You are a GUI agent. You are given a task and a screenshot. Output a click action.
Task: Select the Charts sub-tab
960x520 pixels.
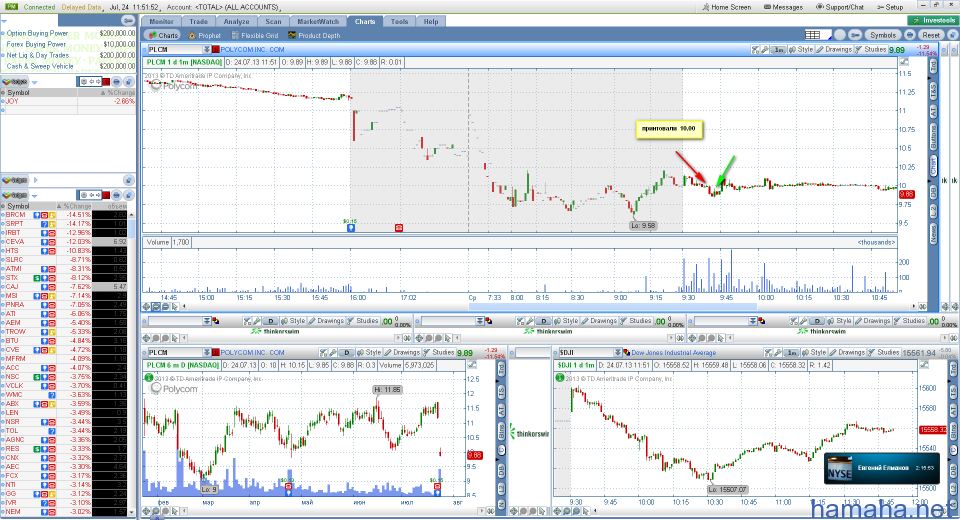[x=164, y=36]
